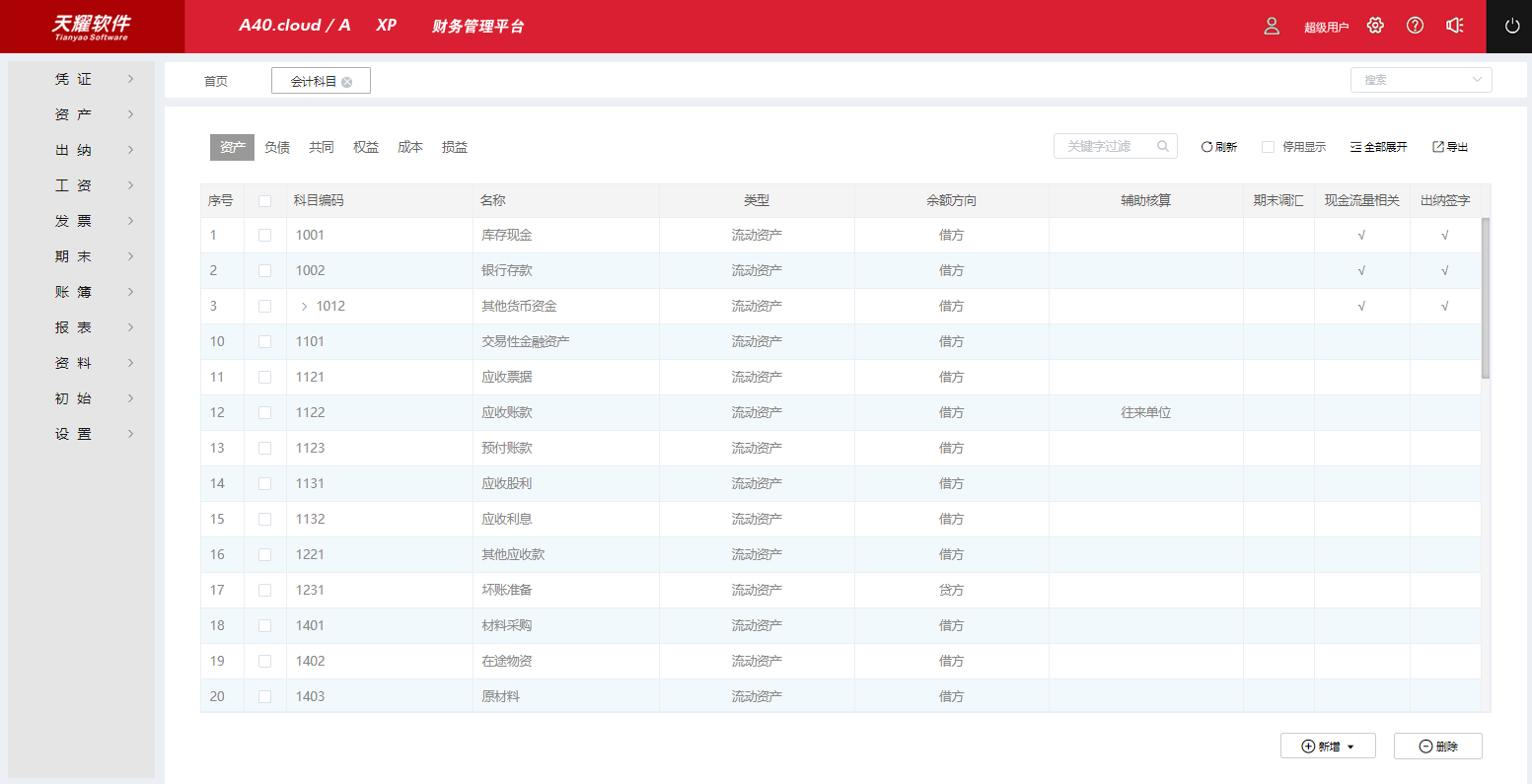1532x784 pixels.
Task: Click the 往来单位 cell in row 1122
Action: click(x=1145, y=413)
